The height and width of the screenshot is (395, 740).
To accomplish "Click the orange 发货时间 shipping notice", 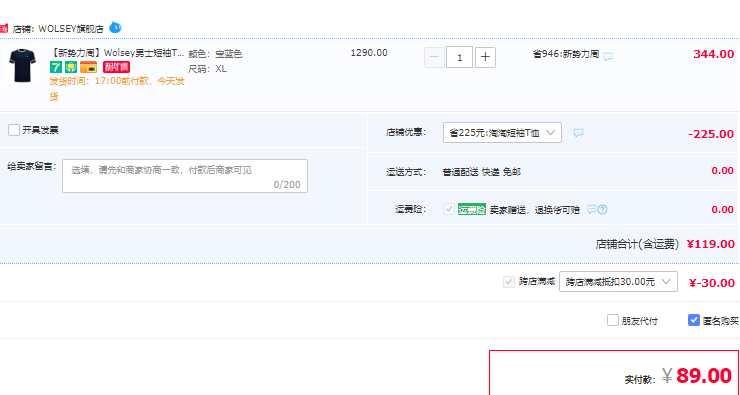I will (117, 89).
